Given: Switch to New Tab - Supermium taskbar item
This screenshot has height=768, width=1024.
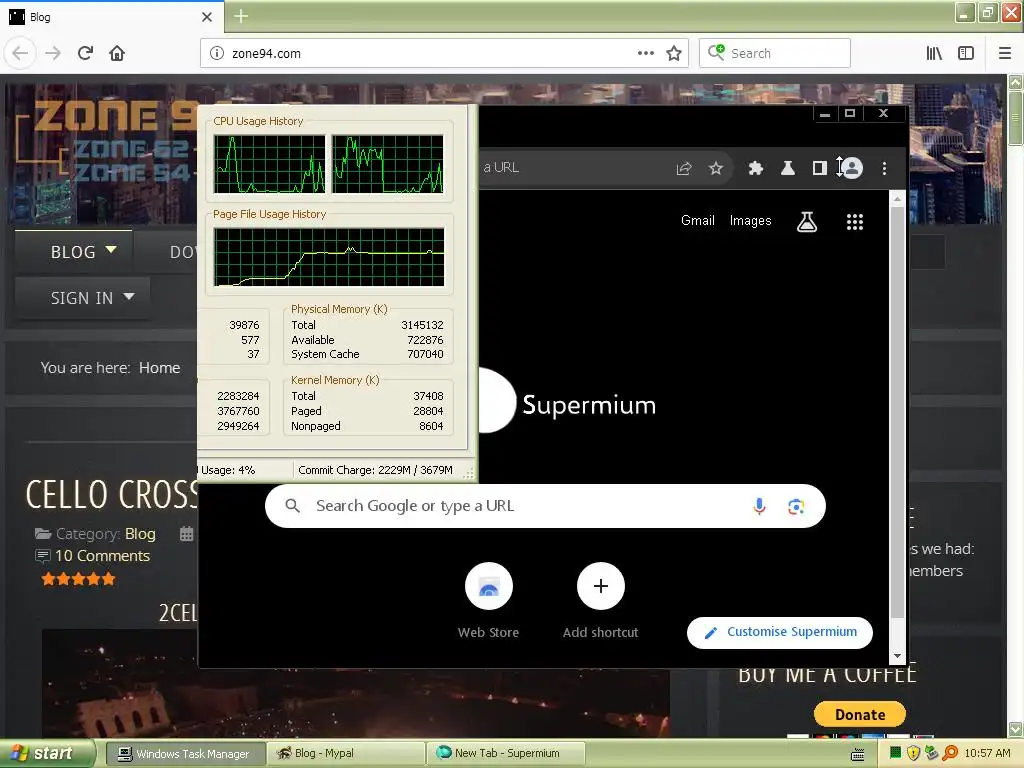Looking at the screenshot, I should coord(505,754).
